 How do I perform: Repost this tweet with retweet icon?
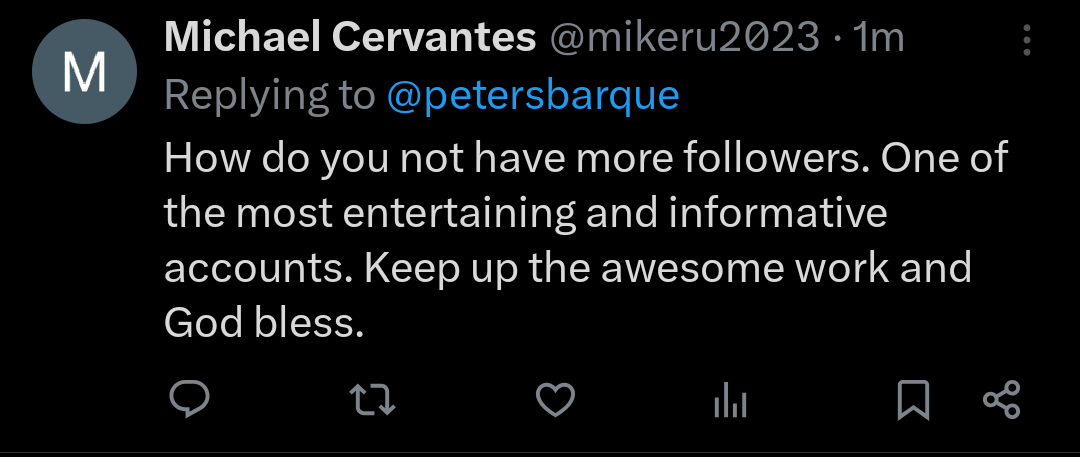(375, 400)
